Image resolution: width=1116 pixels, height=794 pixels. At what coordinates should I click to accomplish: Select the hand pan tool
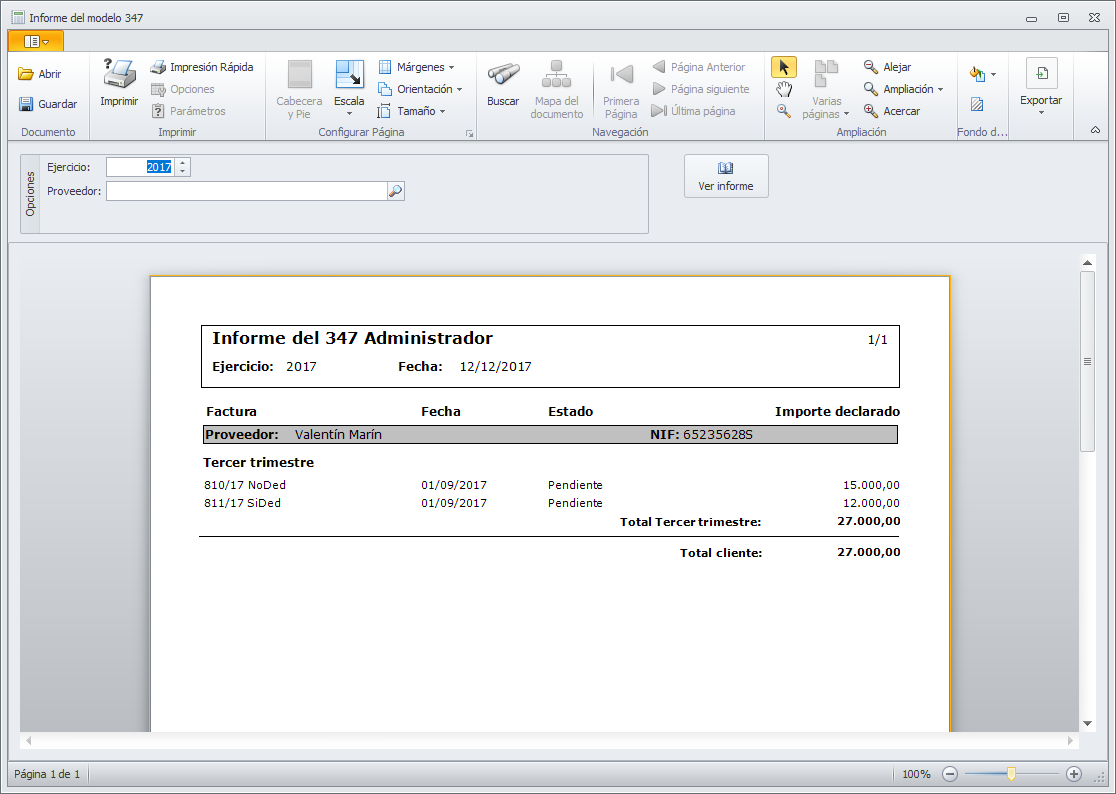784,89
